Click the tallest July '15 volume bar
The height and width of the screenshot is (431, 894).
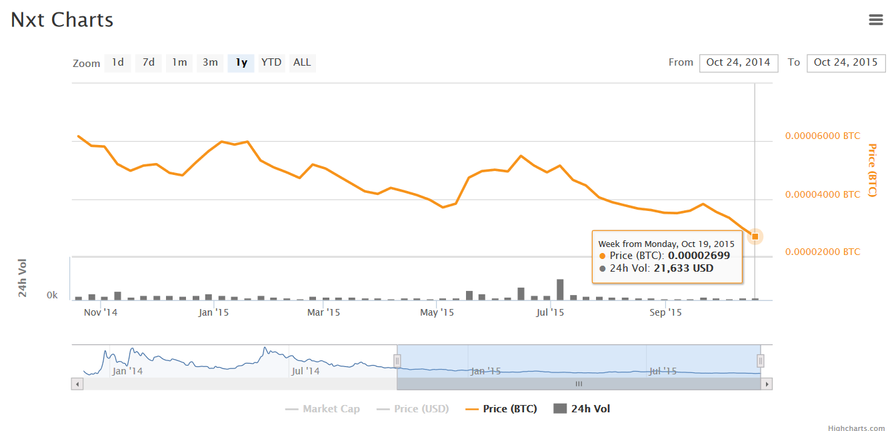point(560,290)
